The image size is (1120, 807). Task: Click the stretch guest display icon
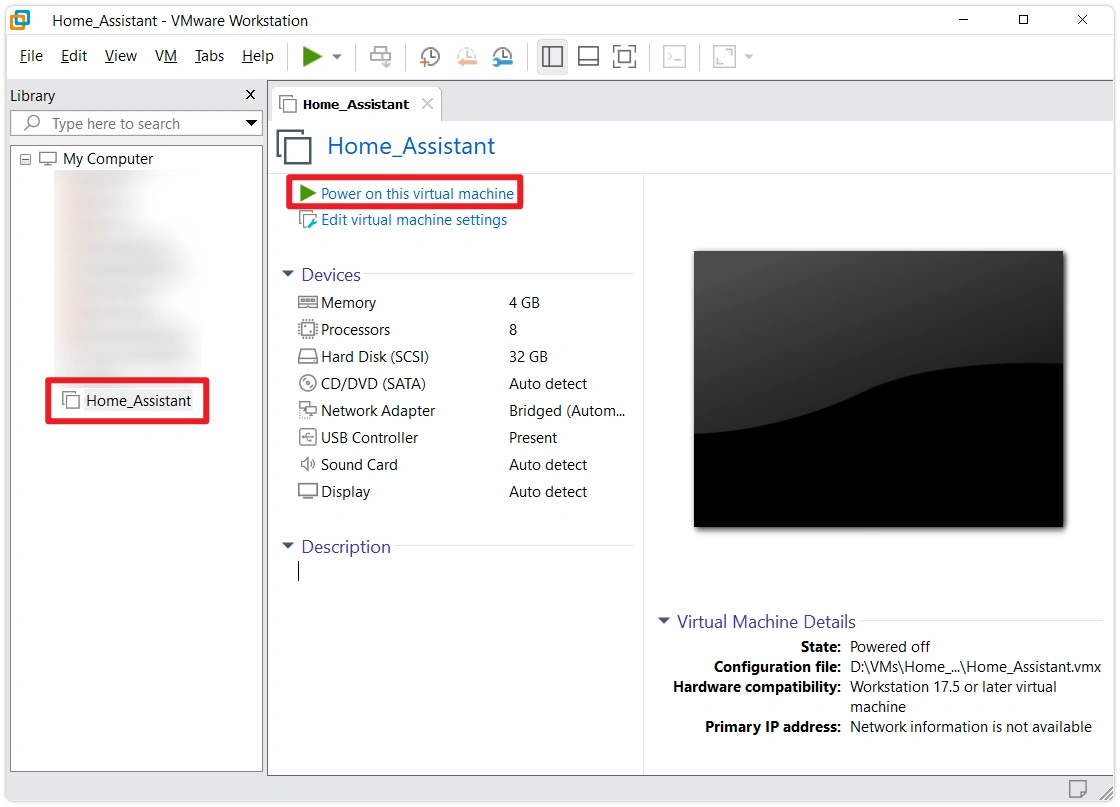pos(724,56)
